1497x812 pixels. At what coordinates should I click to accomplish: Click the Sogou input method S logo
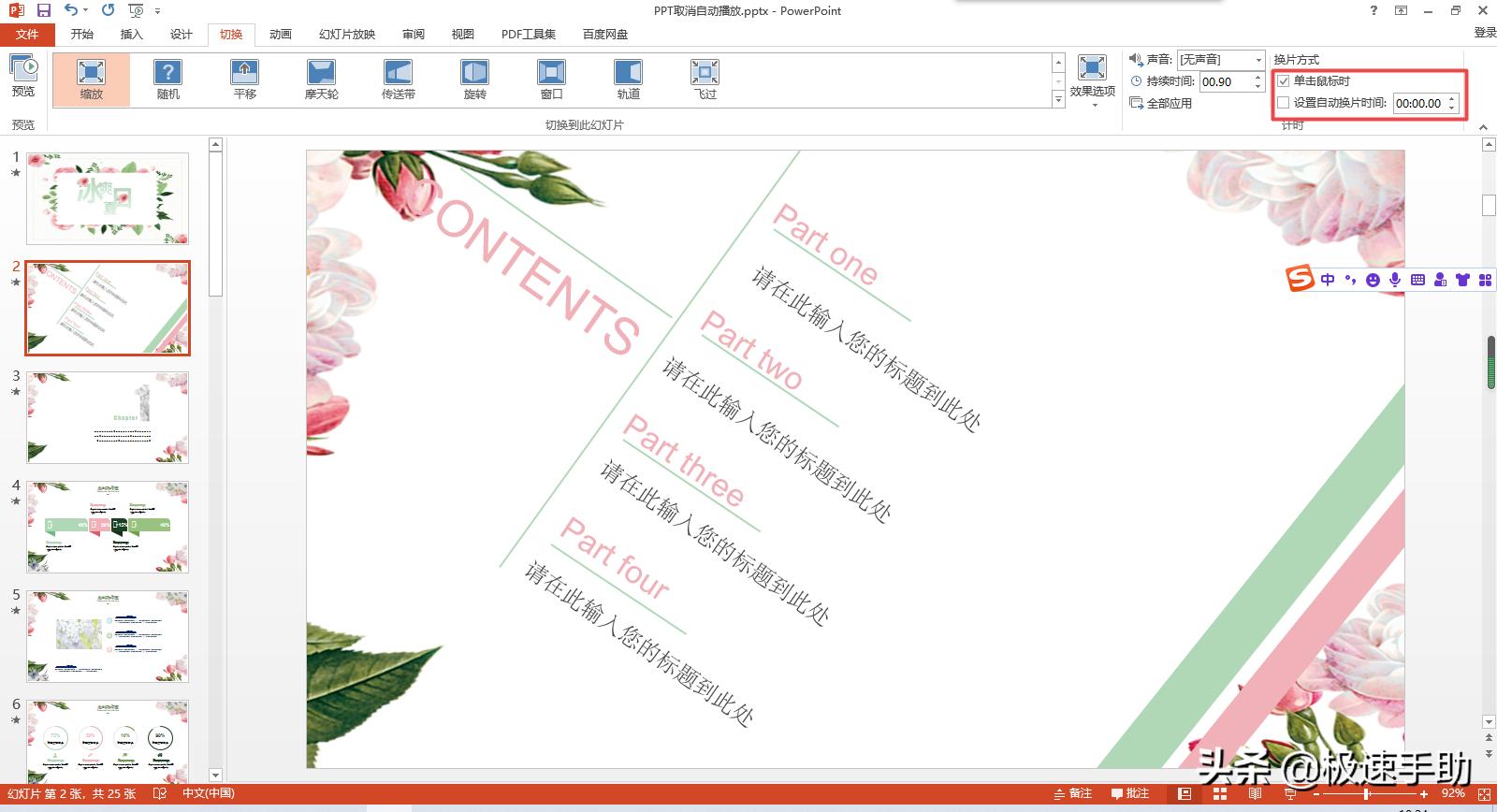[x=1300, y=279]
